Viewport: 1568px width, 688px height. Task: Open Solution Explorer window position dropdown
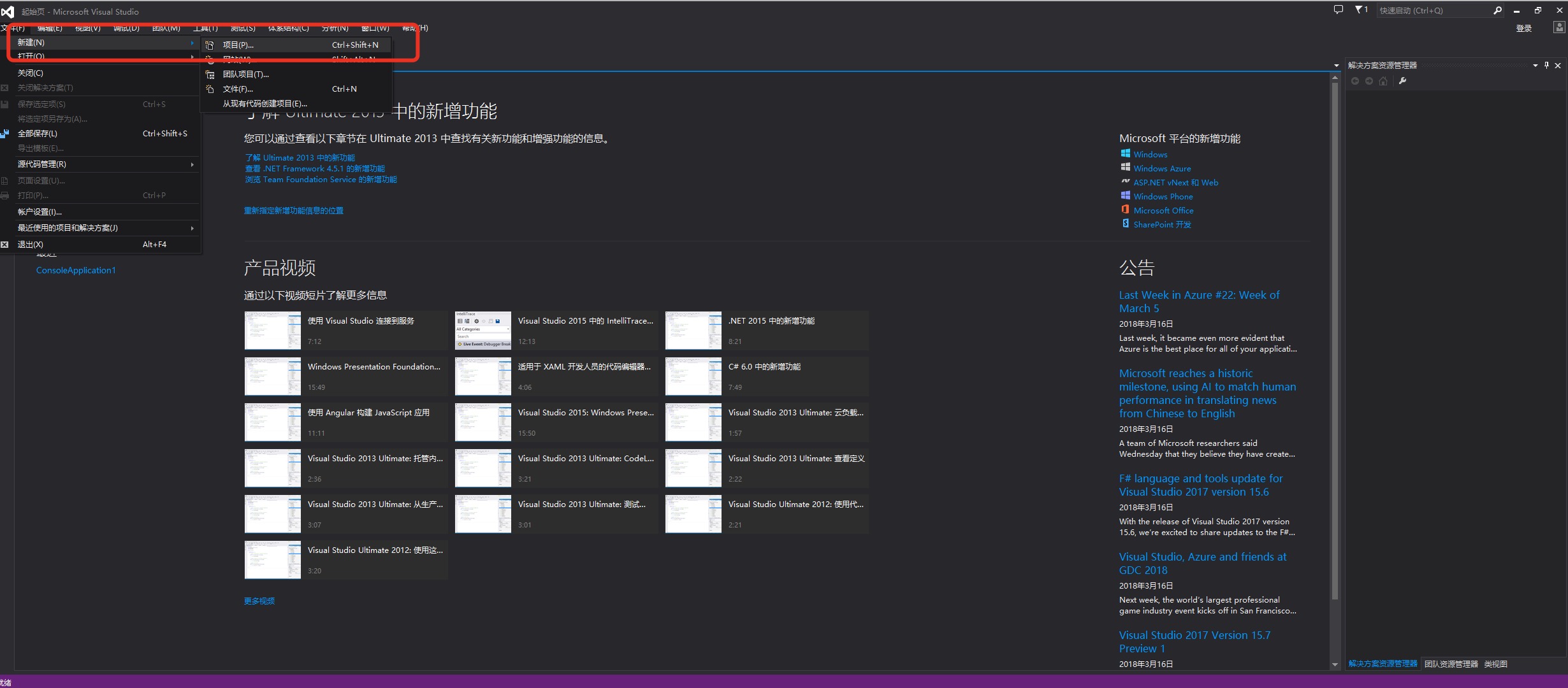click(x=1535, y=65)
